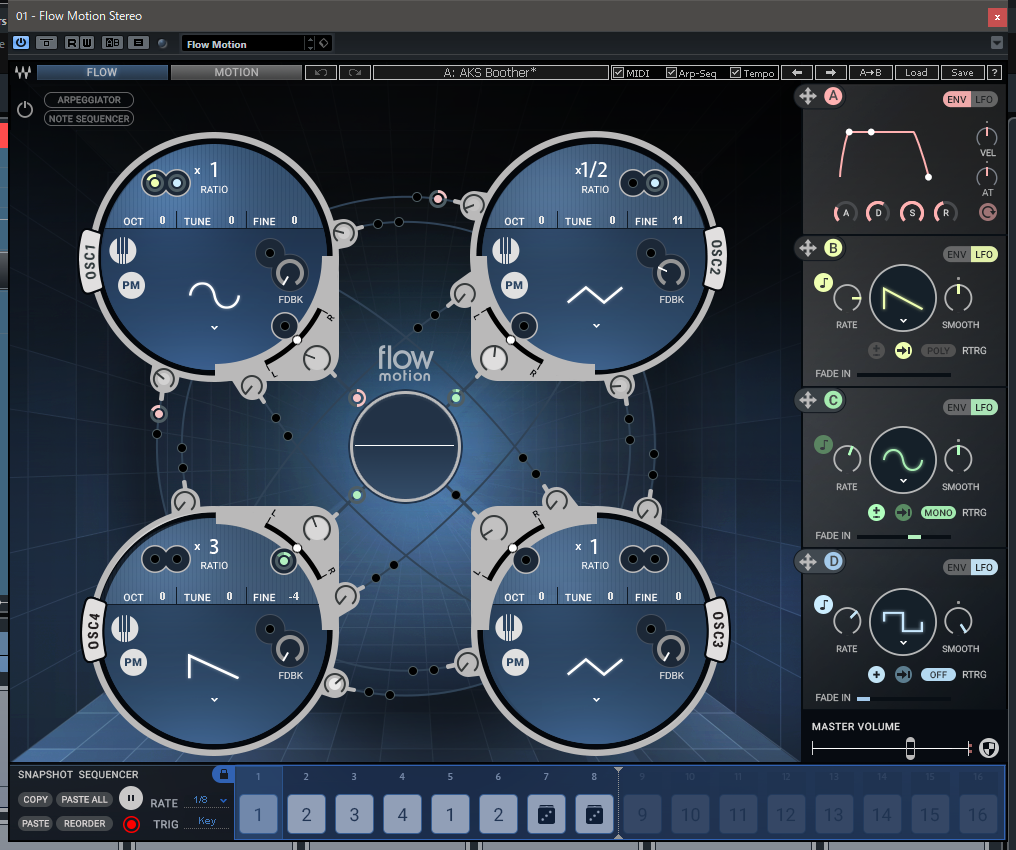Toggle modulator C MONO mode
This screenshot has width=1016, height=850.
[x=938, y=512]
